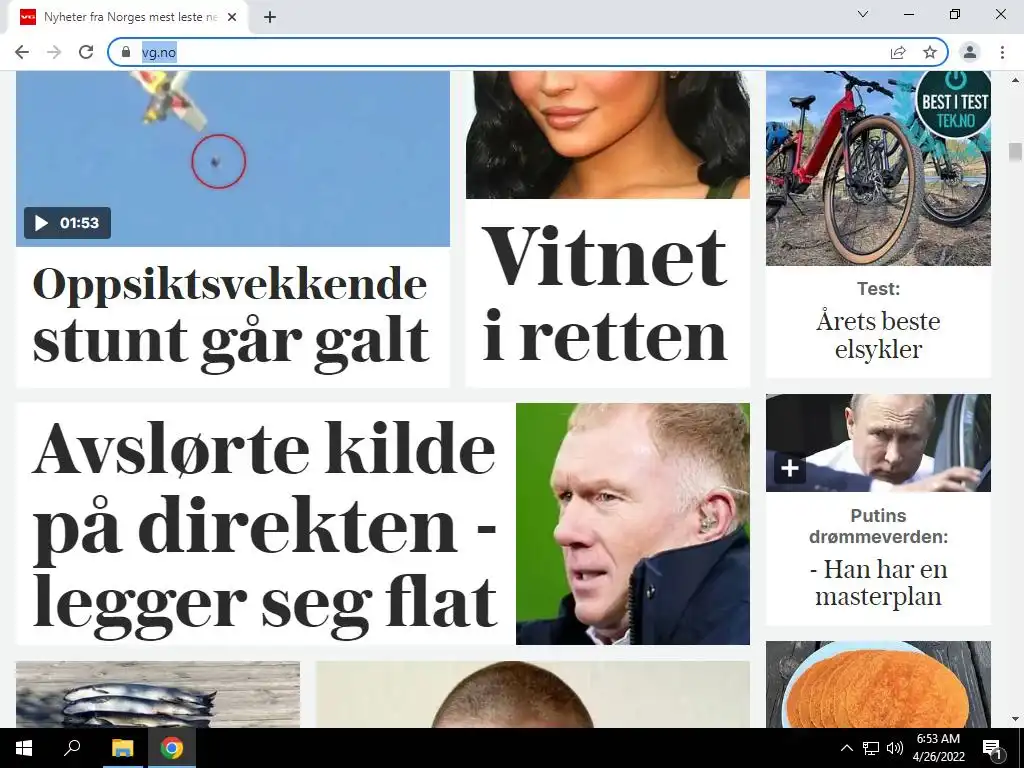This screenshot has height=768, width=1024.
Task: Open the Chrome profile avatar
Action: tap(970, 52)
